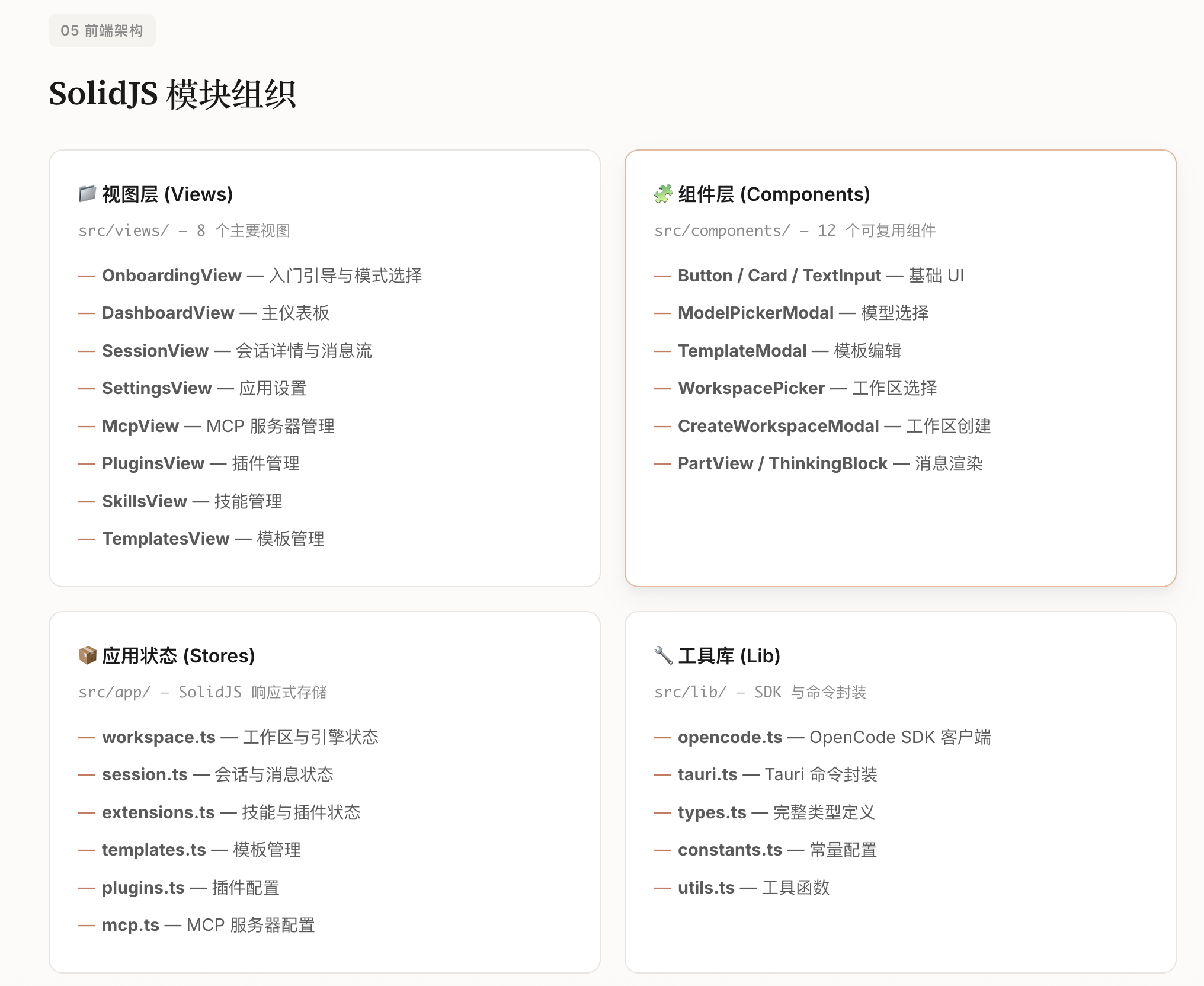Click the 05 前端架构 section badge
The height and width of the screenshot is (986, 1204).
click(102, 30)
